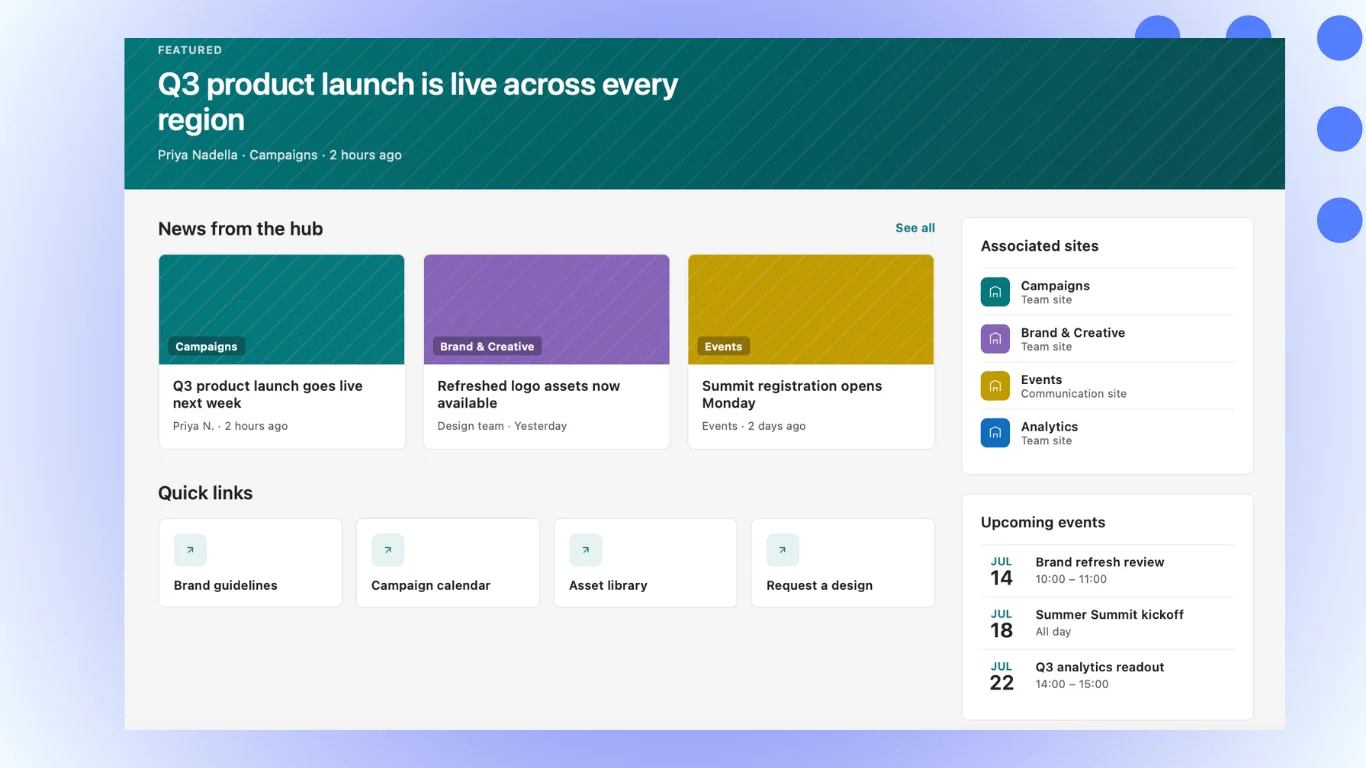The image size is (1366, 768).
Task: Click 'Events · 2 days ago' text
Action: [x=754, y=426]
